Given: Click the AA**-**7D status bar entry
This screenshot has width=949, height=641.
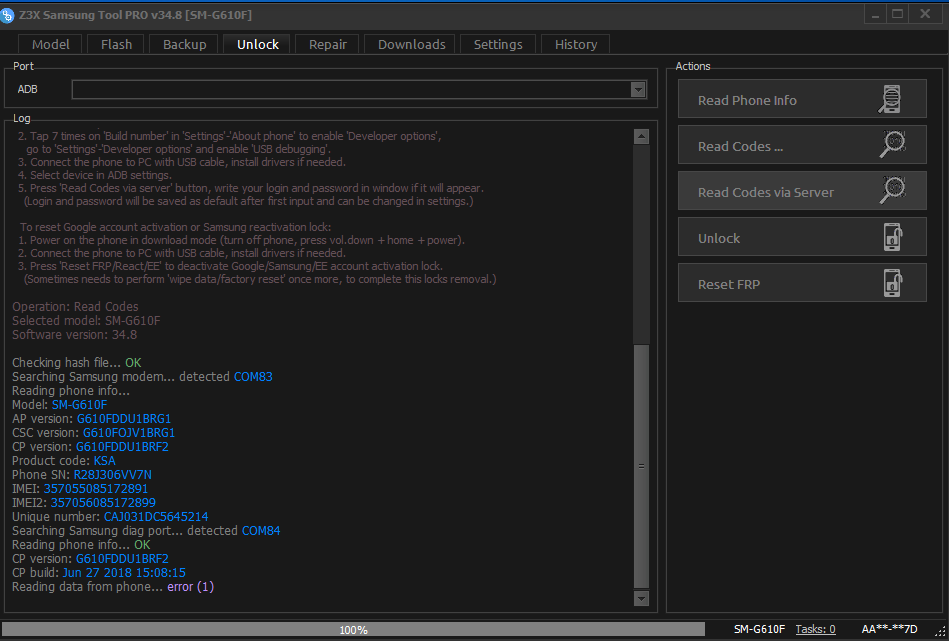Looking at the screenshot, I should tap(889, 629).
